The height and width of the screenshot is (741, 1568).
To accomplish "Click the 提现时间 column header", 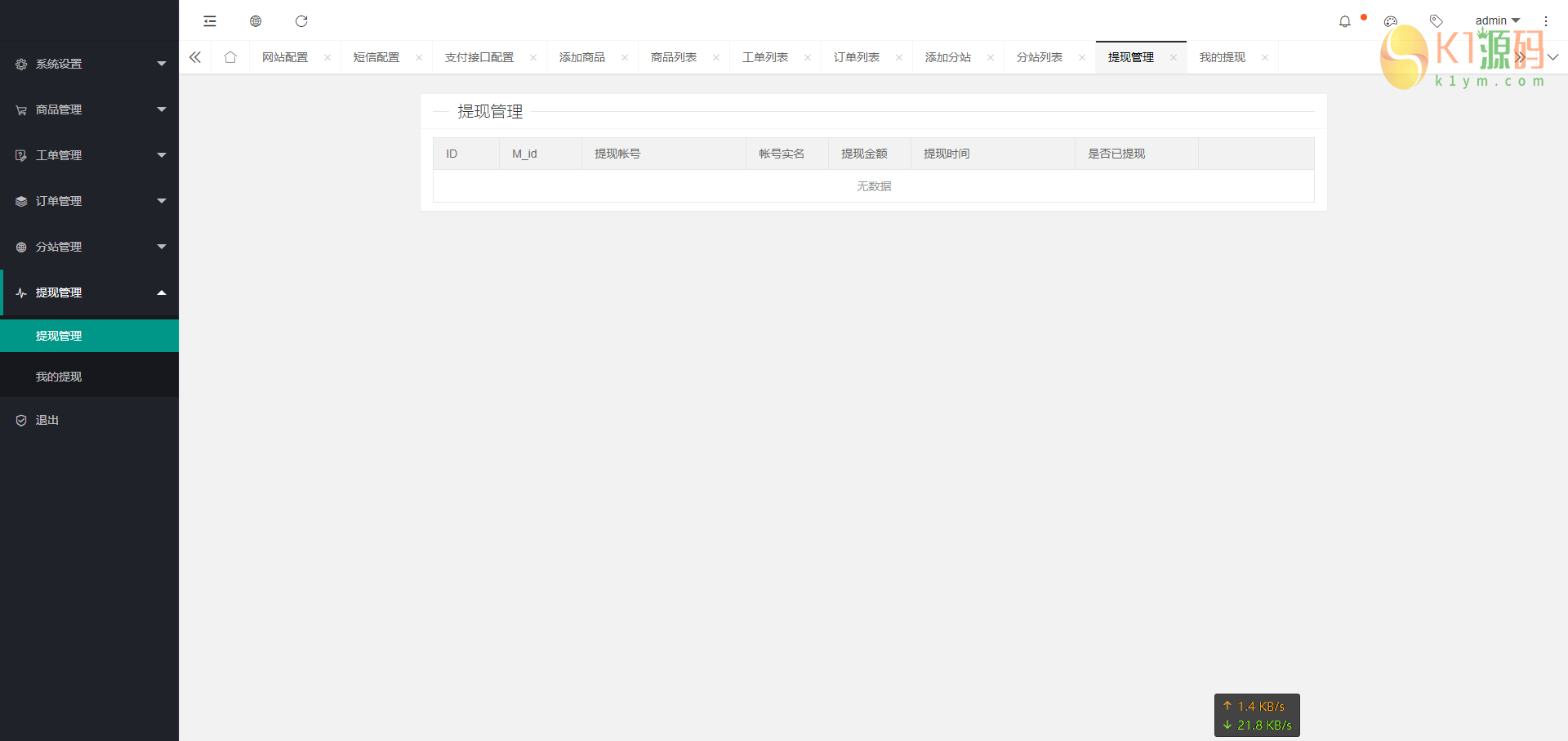I will [993, 154].
